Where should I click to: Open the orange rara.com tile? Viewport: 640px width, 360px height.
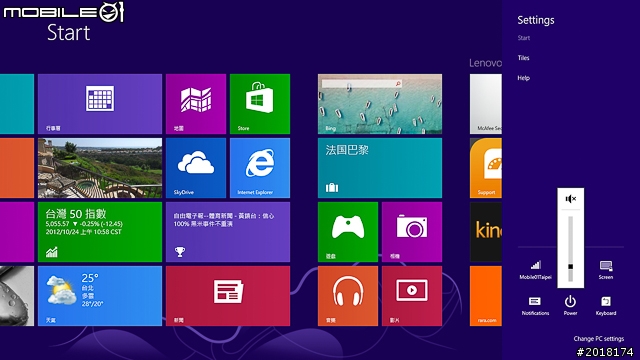486,296
